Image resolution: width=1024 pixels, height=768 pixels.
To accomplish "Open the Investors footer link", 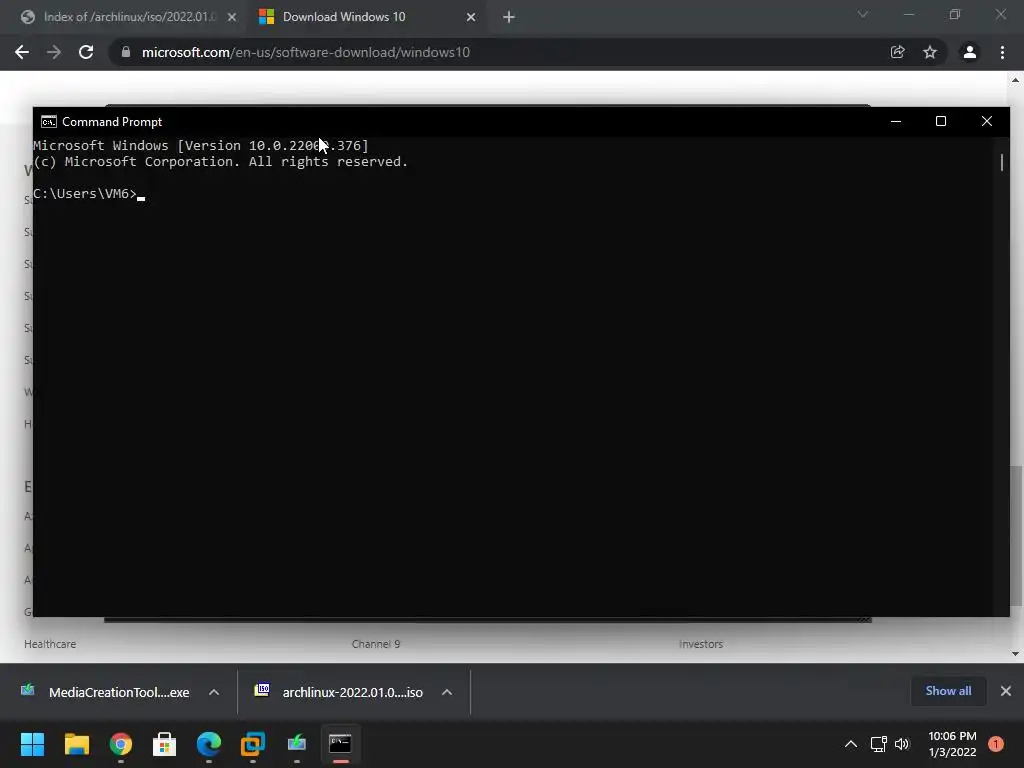I will tap(701, 644).
